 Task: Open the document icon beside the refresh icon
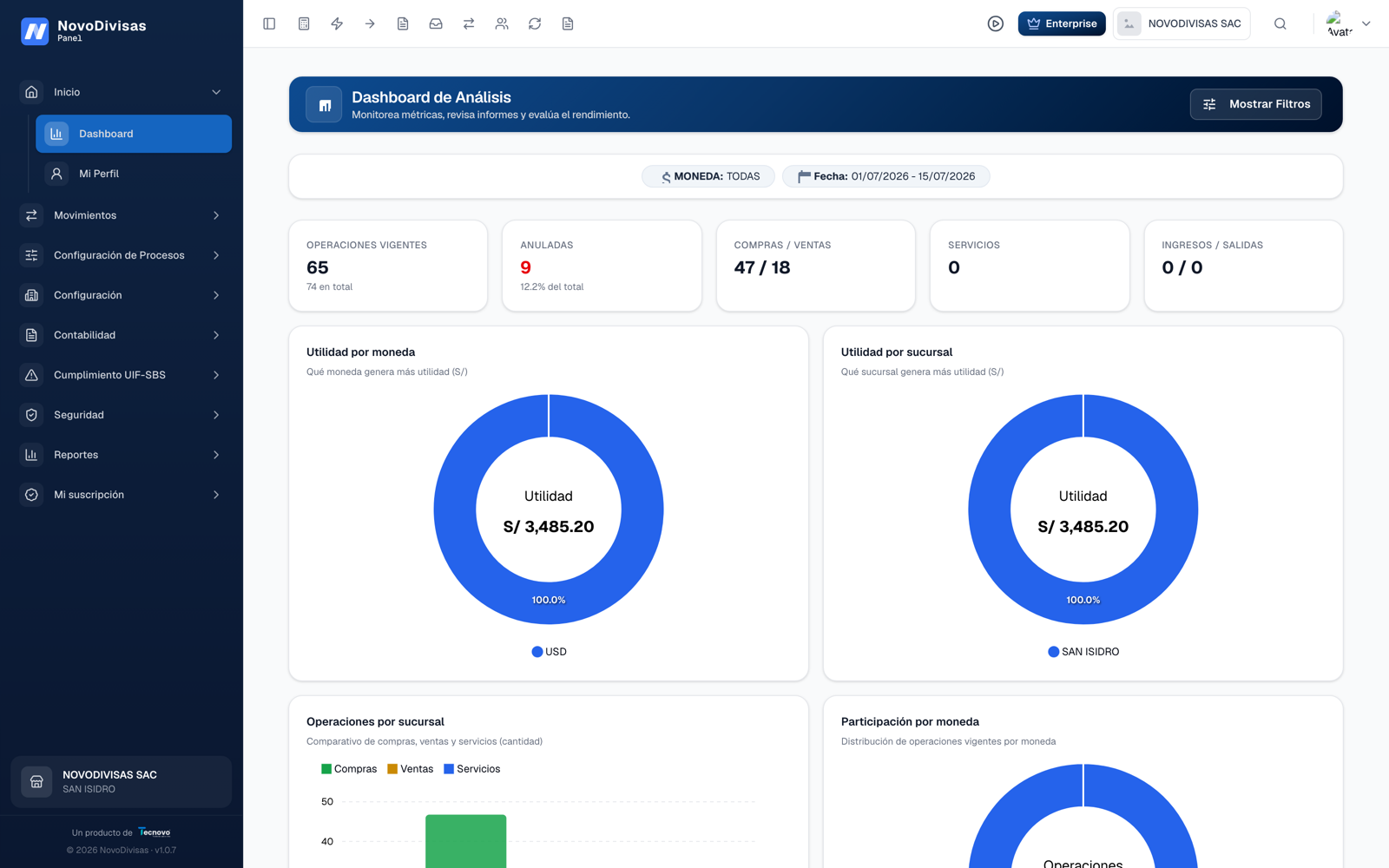[568, 23]
